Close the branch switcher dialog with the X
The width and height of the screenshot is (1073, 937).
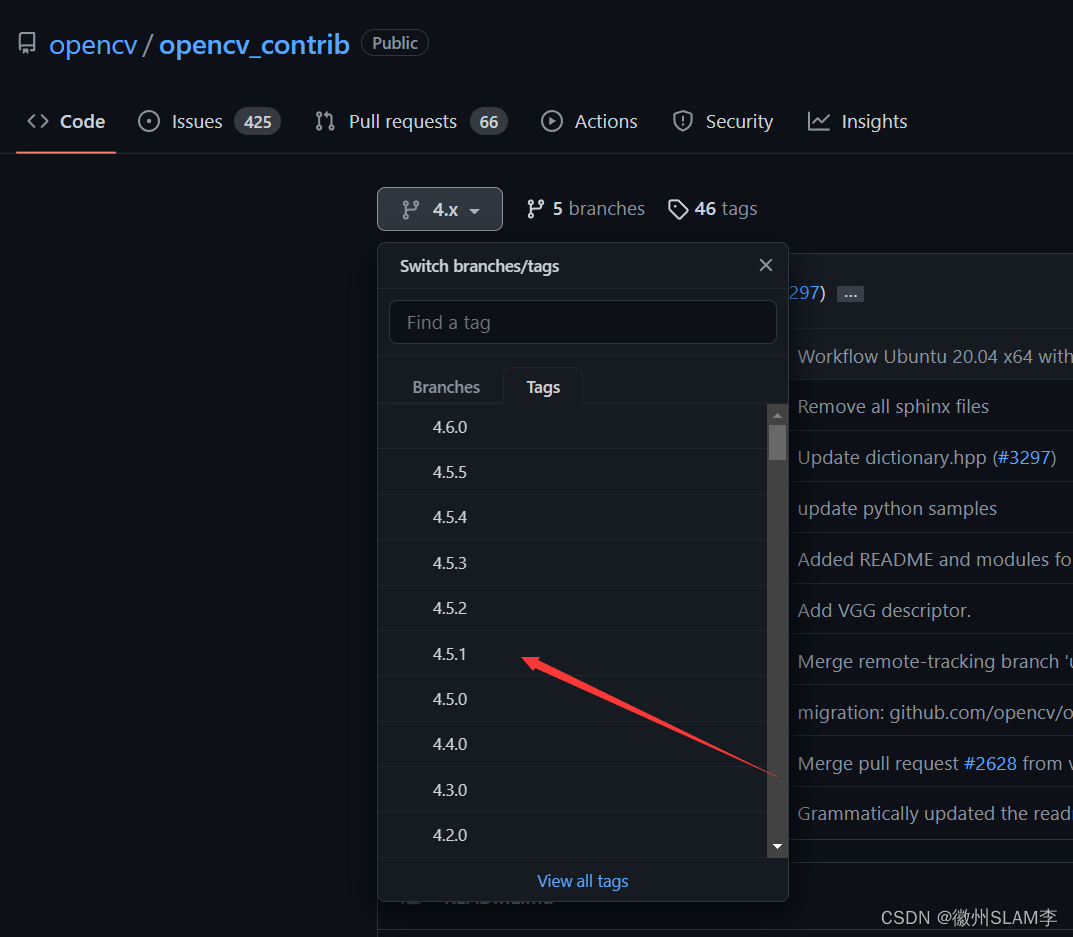765,265
